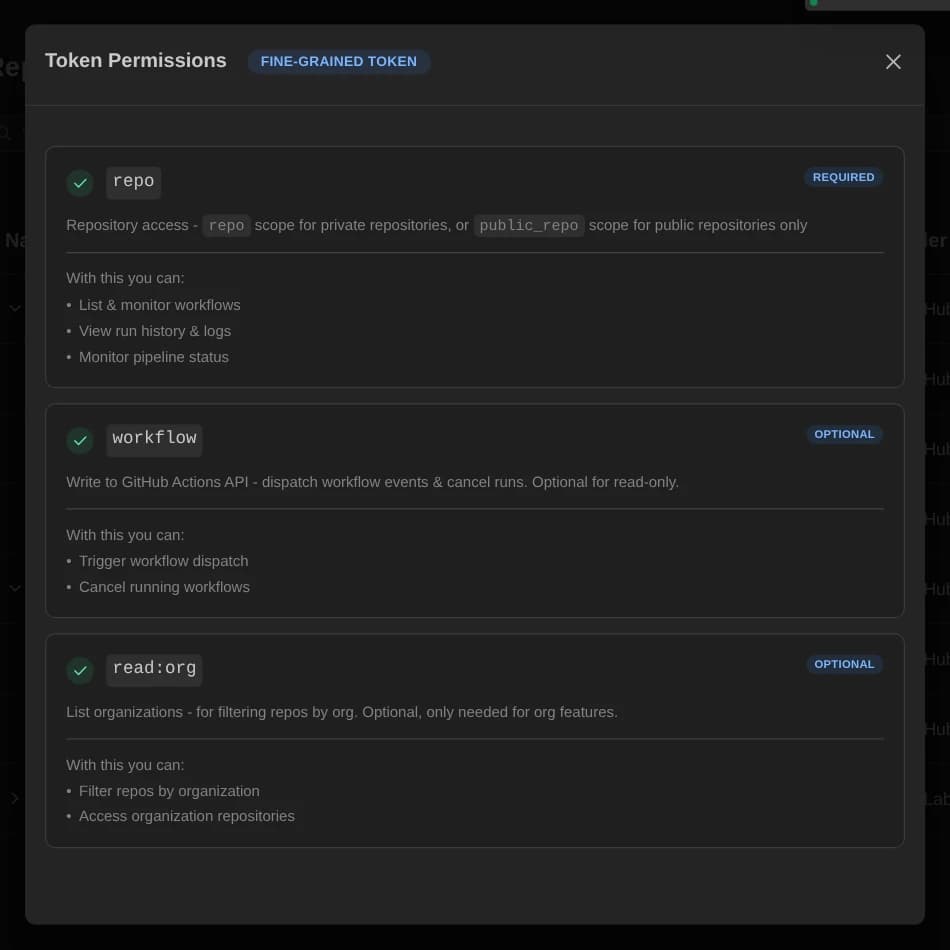
Task: Click 'Monitor pipeline status' item
Action: tap(154, 357)
